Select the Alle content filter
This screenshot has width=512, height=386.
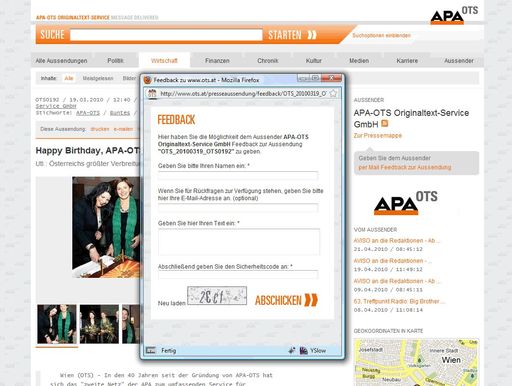pos(69,78)
